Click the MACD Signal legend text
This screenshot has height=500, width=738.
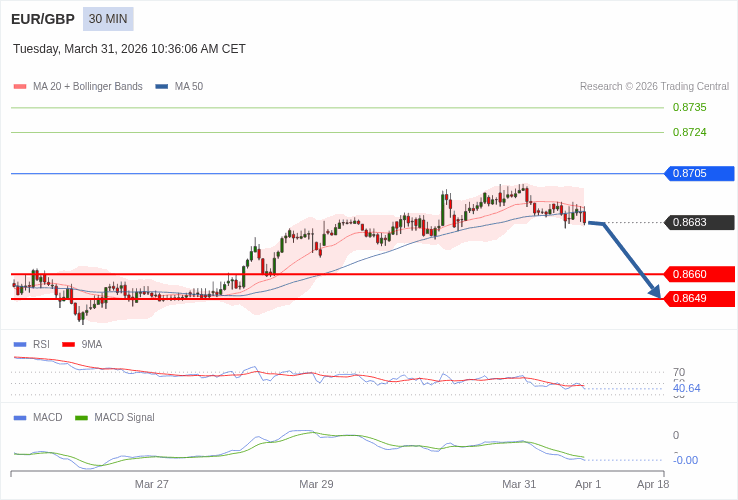tap(124, 418)
